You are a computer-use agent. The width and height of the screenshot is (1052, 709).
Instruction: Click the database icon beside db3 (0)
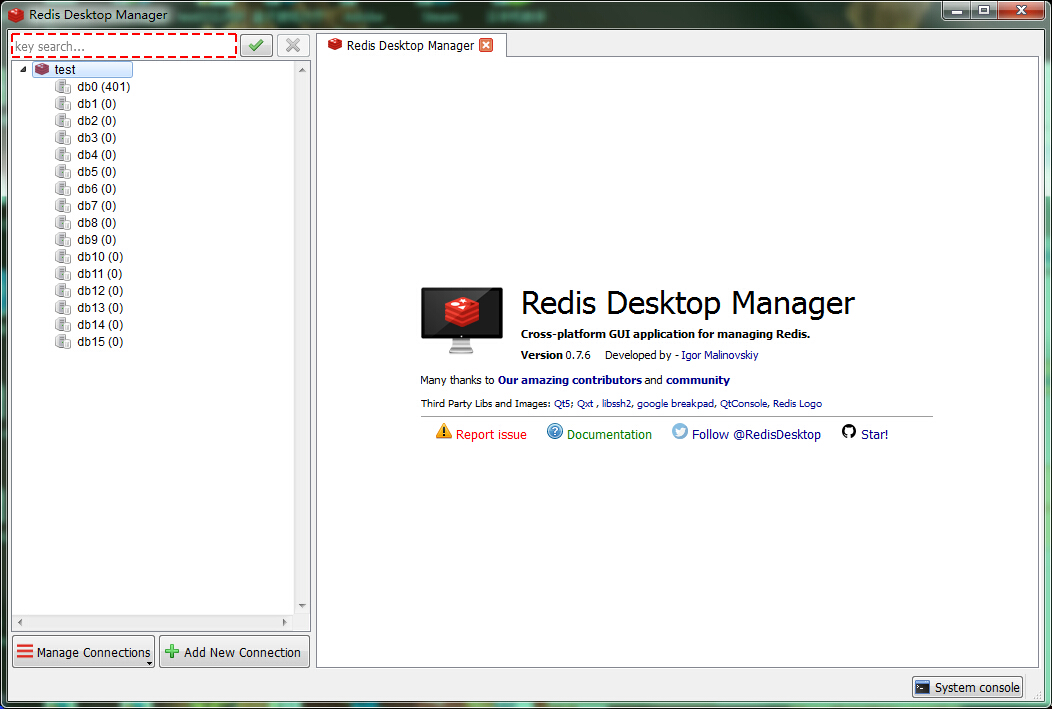[x=63, y=138]
